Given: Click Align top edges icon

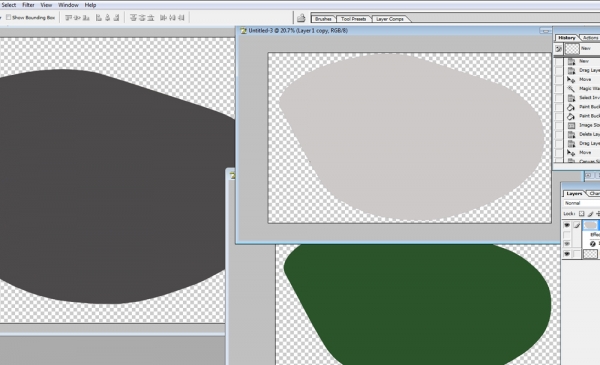Looking at the screenshot, I should (x=68, y=18).
